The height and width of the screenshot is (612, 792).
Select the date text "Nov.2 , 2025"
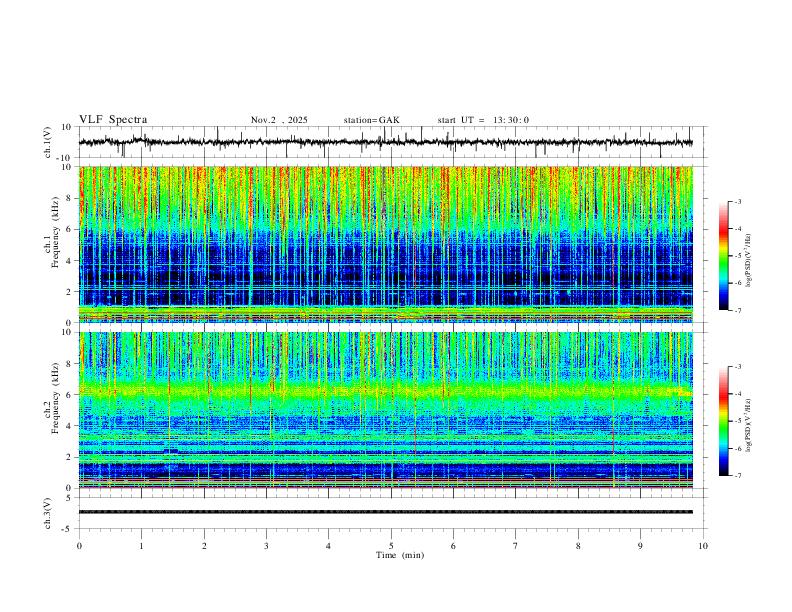tap(279, 120)
